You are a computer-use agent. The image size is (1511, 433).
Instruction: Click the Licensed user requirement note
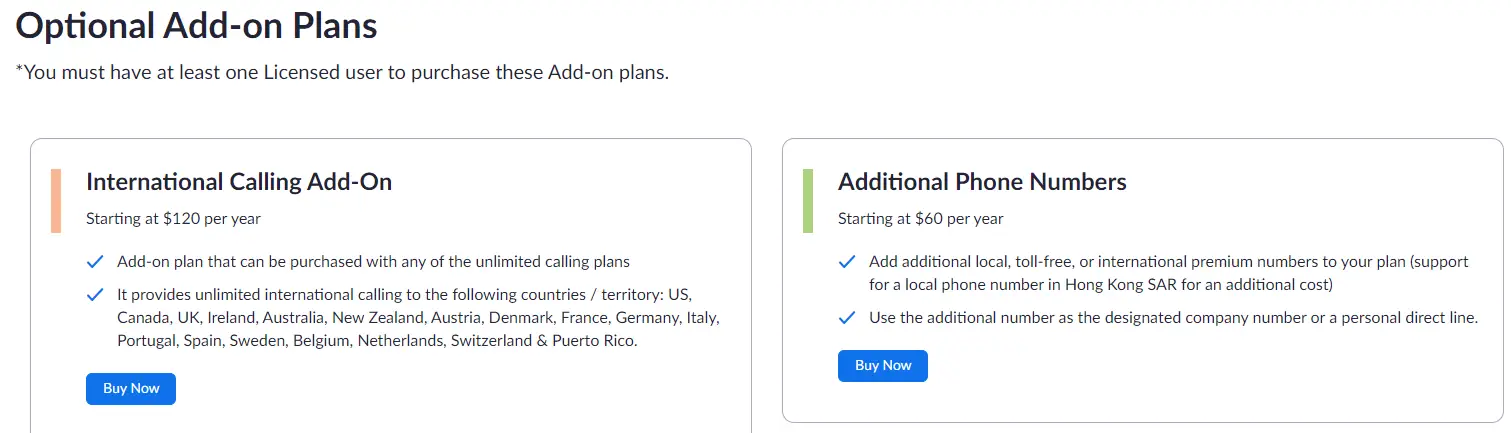tap(342, 73)
